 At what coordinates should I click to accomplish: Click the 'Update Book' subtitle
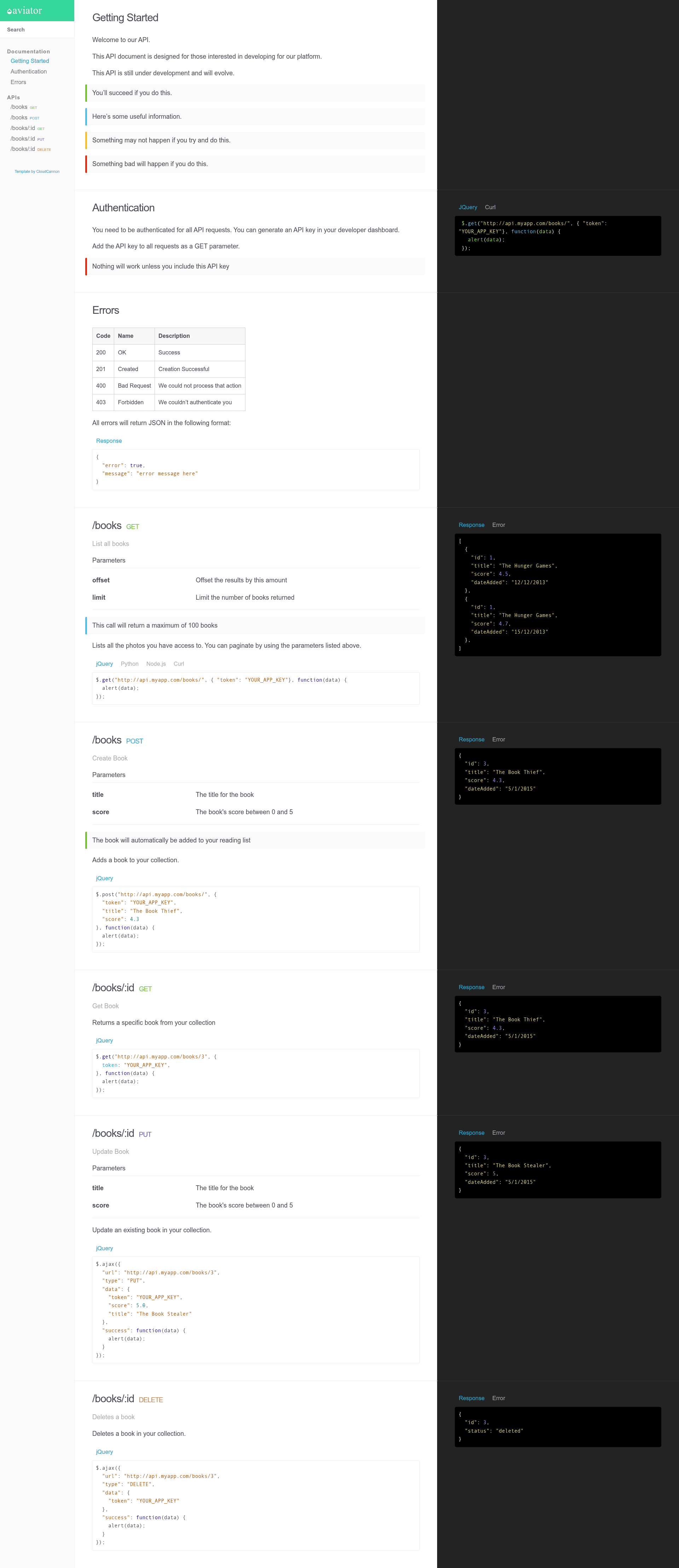click(111, 1152)
